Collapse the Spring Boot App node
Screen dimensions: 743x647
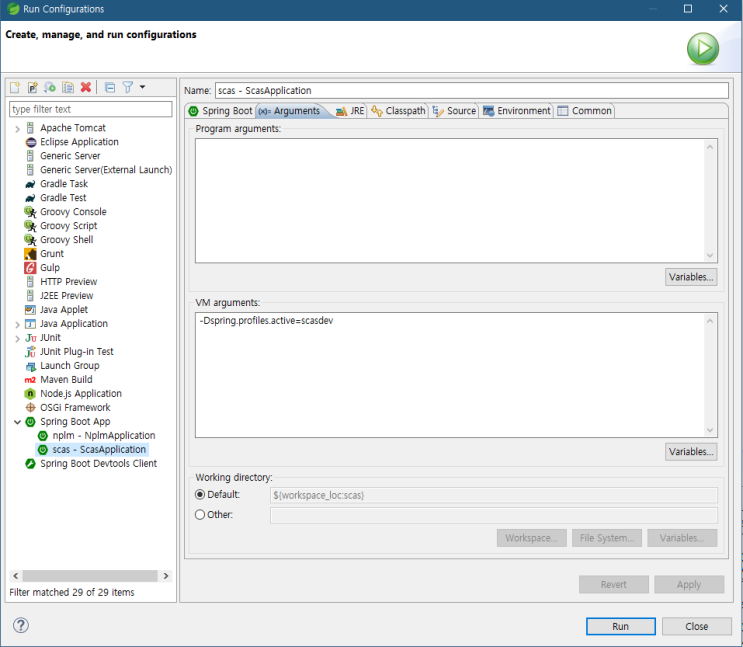coord(17,422)
